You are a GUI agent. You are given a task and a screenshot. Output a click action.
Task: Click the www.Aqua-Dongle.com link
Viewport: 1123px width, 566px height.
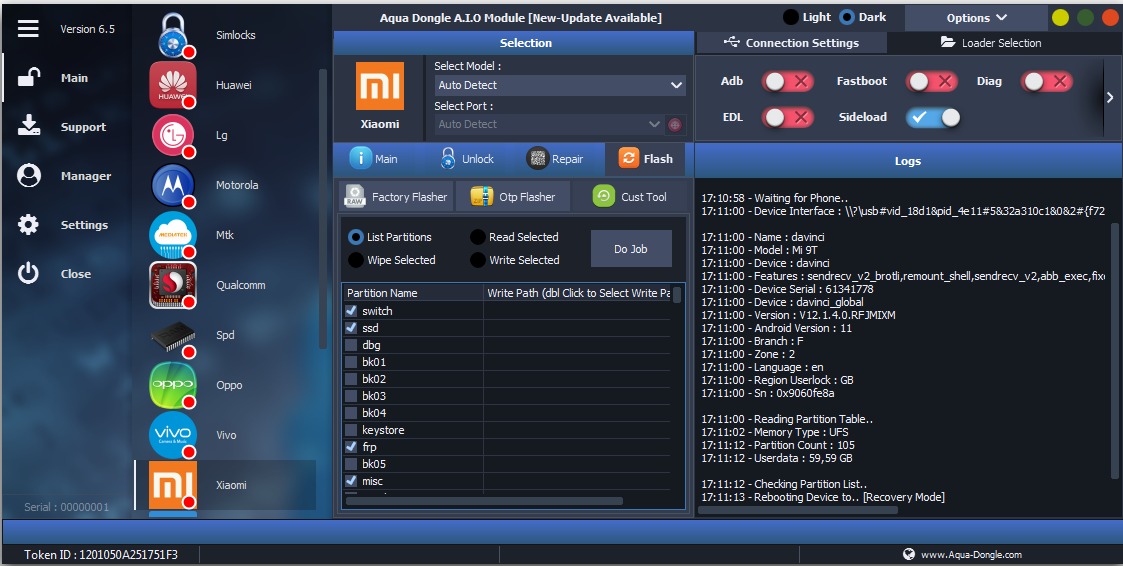tap(971, 555)
